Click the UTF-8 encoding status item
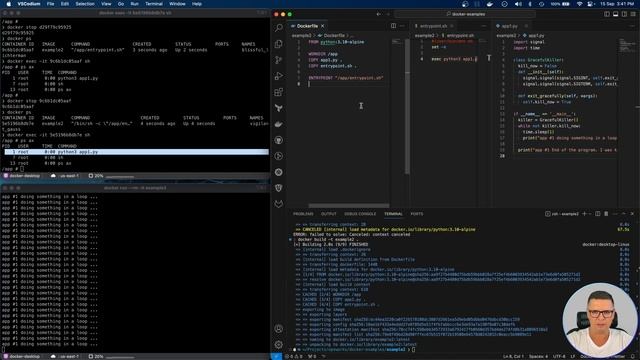The image size is (640, 360). tap(559, 356)
